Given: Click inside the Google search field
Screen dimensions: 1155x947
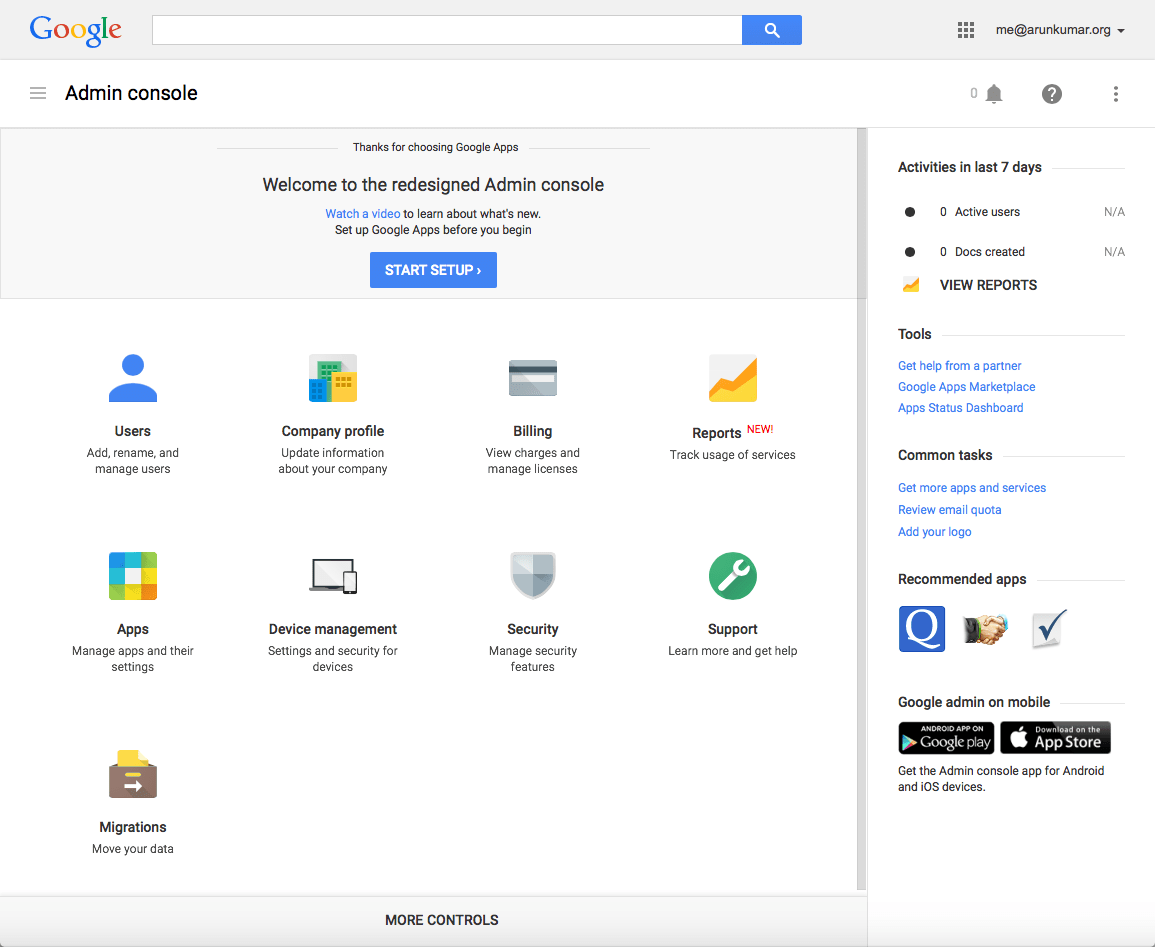Looking at the screenshot, I should pyautogui.click(x=446, y=30).
